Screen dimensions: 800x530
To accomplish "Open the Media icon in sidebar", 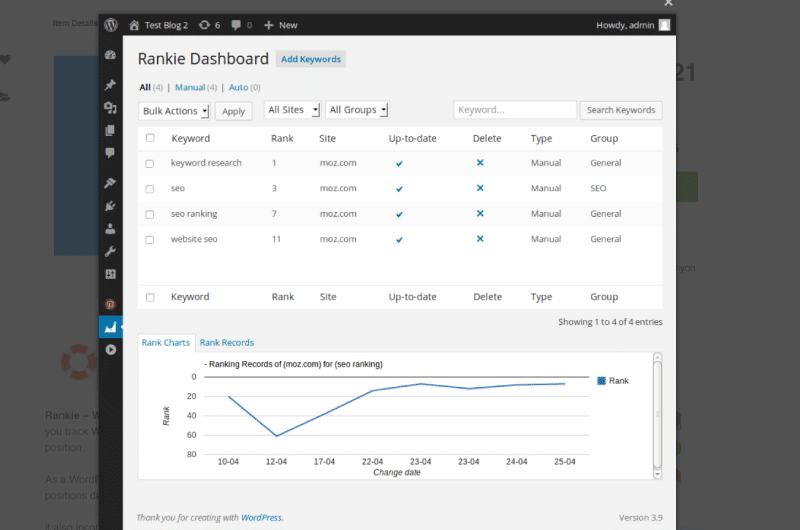I will pyautogui.click(x=110, y=108).
